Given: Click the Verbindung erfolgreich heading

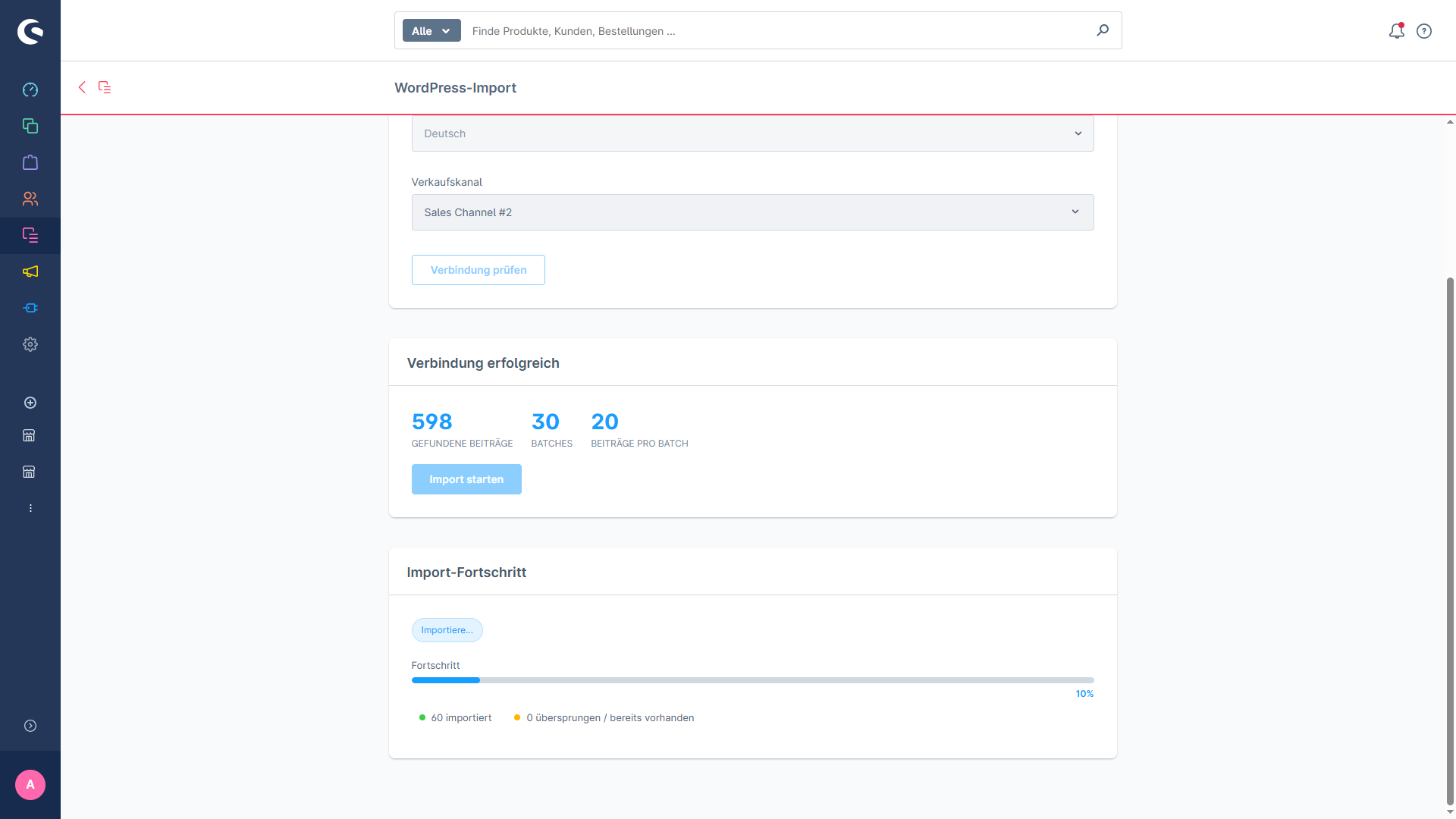Looking at the screenshot, I should [x=483, y=363].
